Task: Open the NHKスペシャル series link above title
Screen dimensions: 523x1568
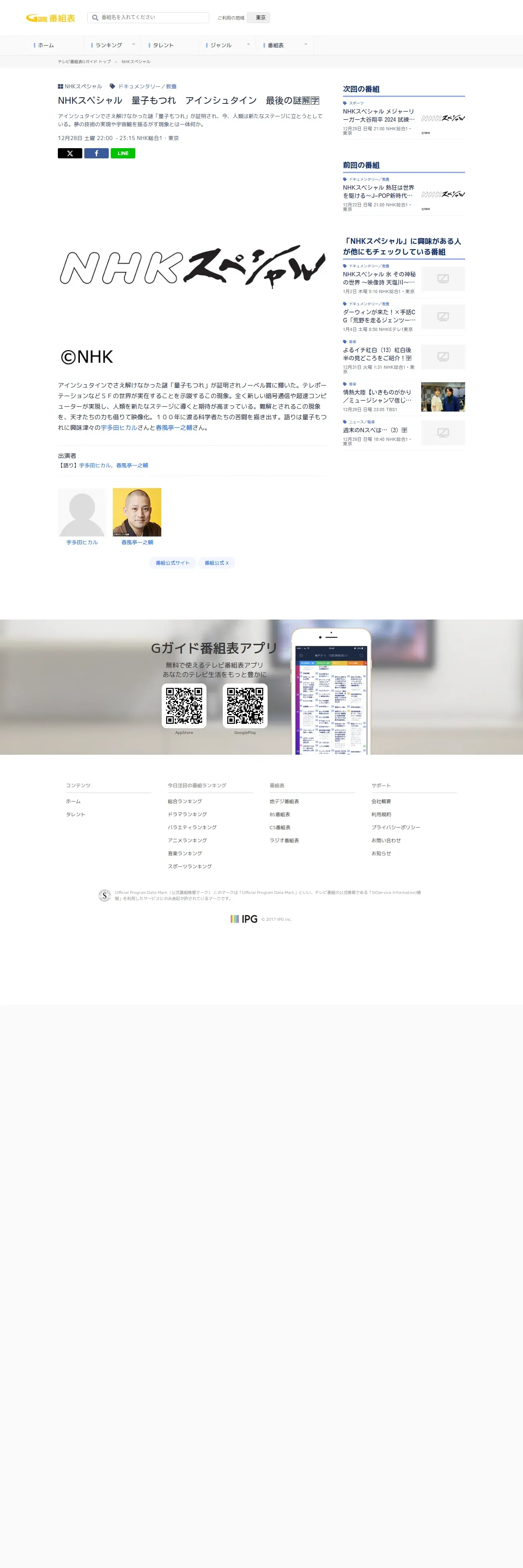Action: [84, 86]
